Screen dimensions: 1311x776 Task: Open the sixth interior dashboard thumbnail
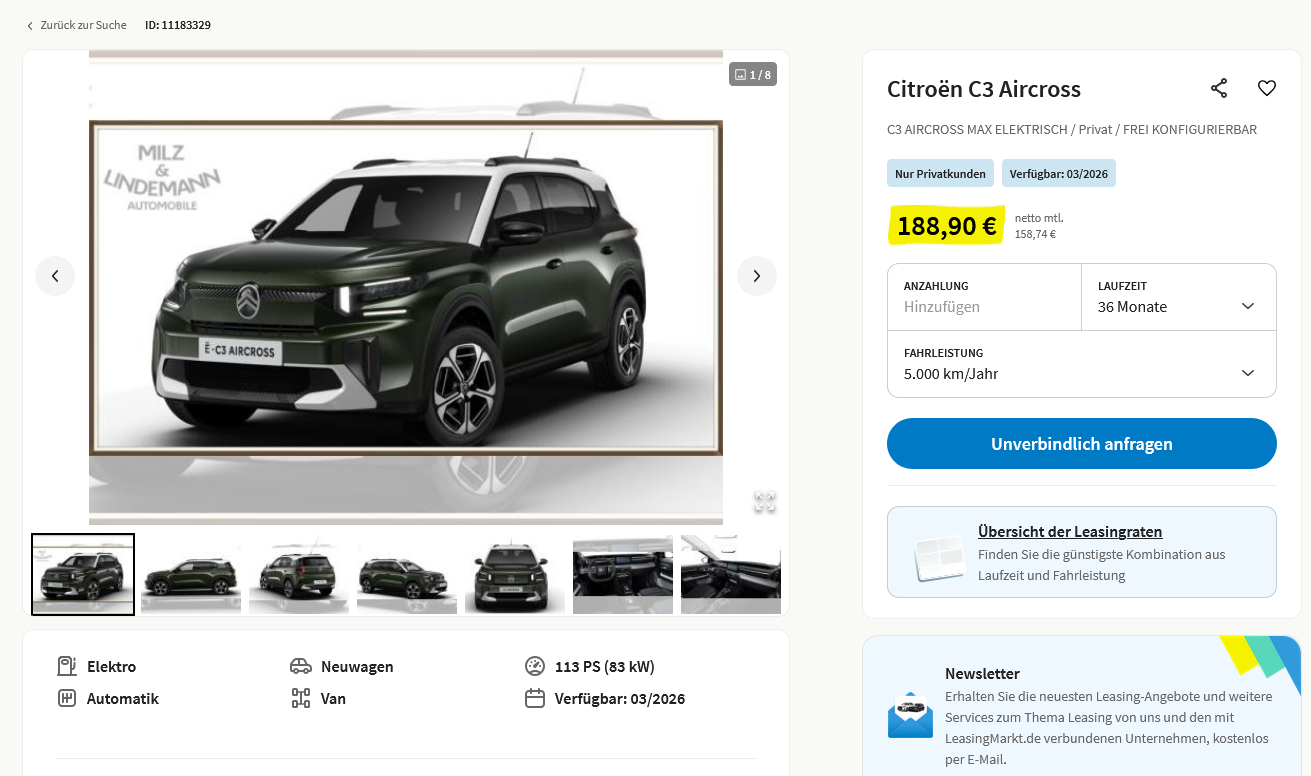click(x=623, y=575)
